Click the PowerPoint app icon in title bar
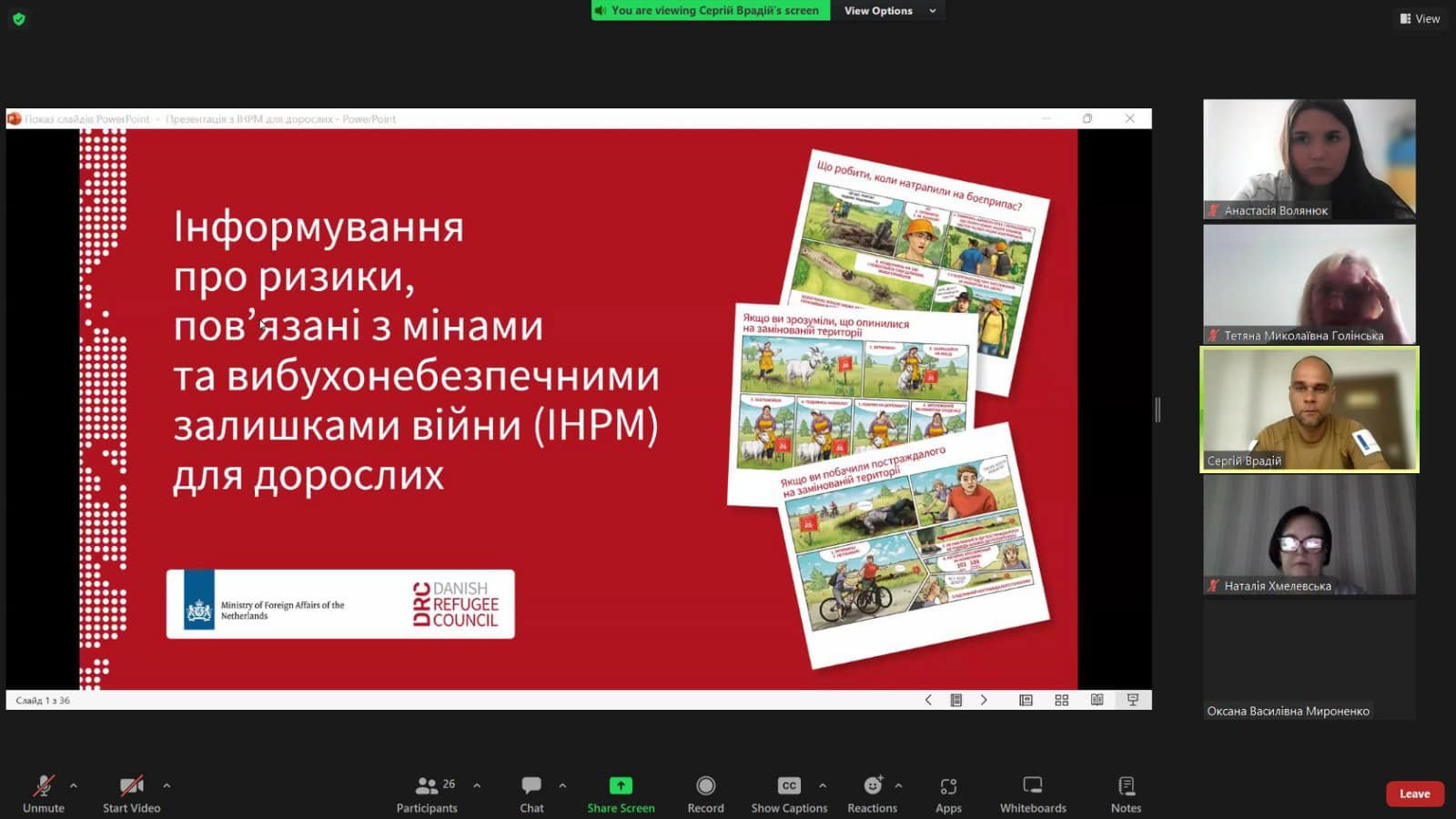 click(x=15, y=118)
